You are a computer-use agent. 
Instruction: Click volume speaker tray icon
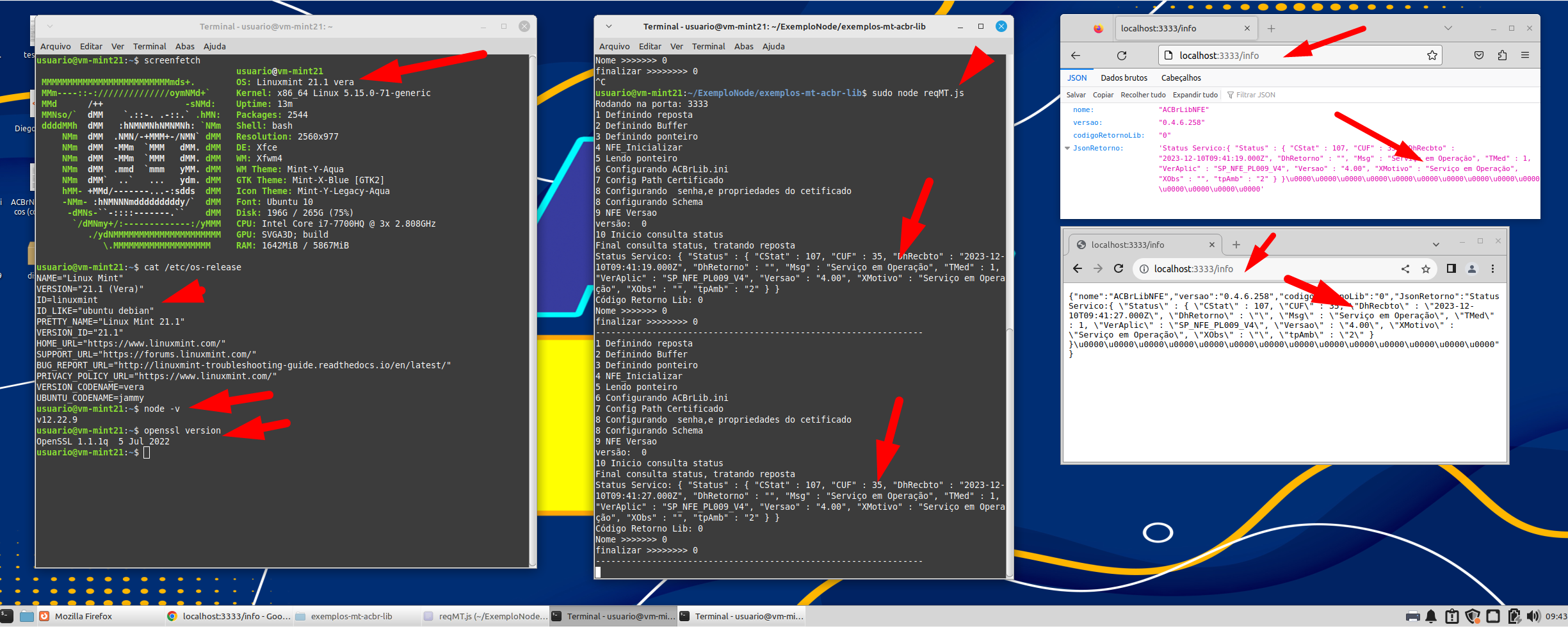1533,616
